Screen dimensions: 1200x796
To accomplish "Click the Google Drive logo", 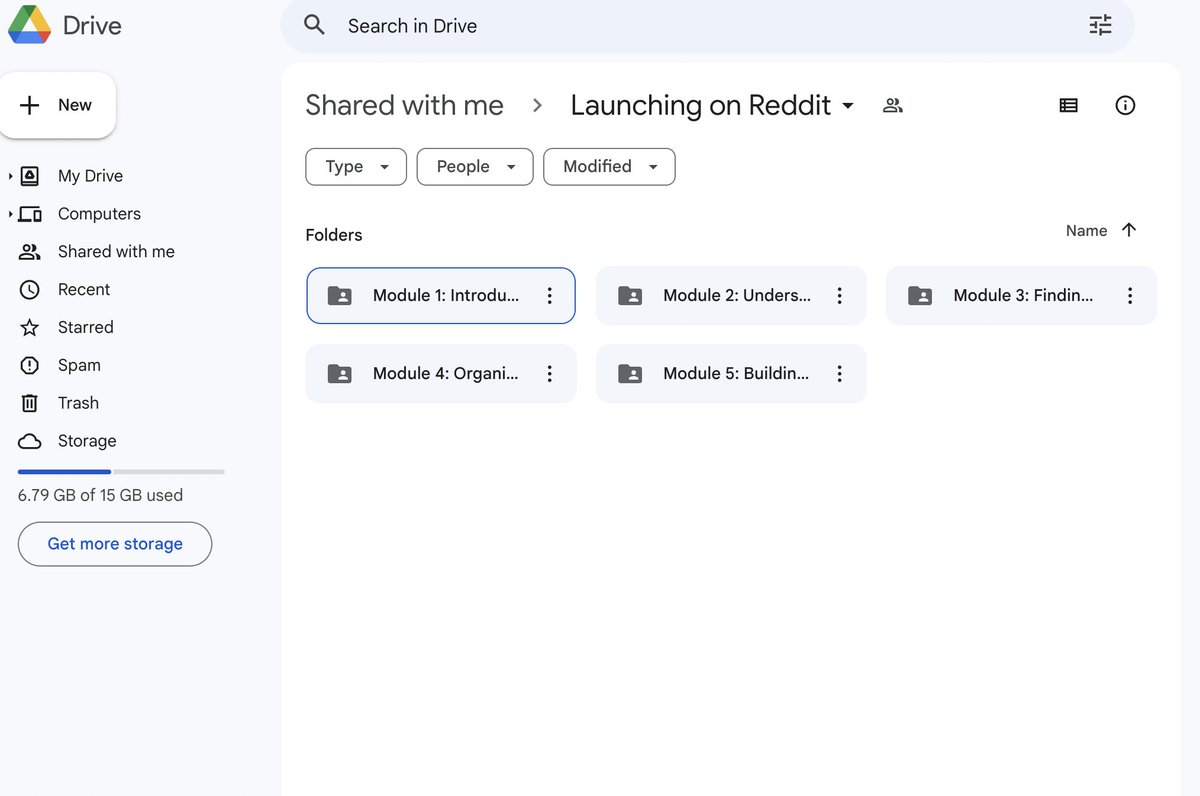I will [30, 24].
